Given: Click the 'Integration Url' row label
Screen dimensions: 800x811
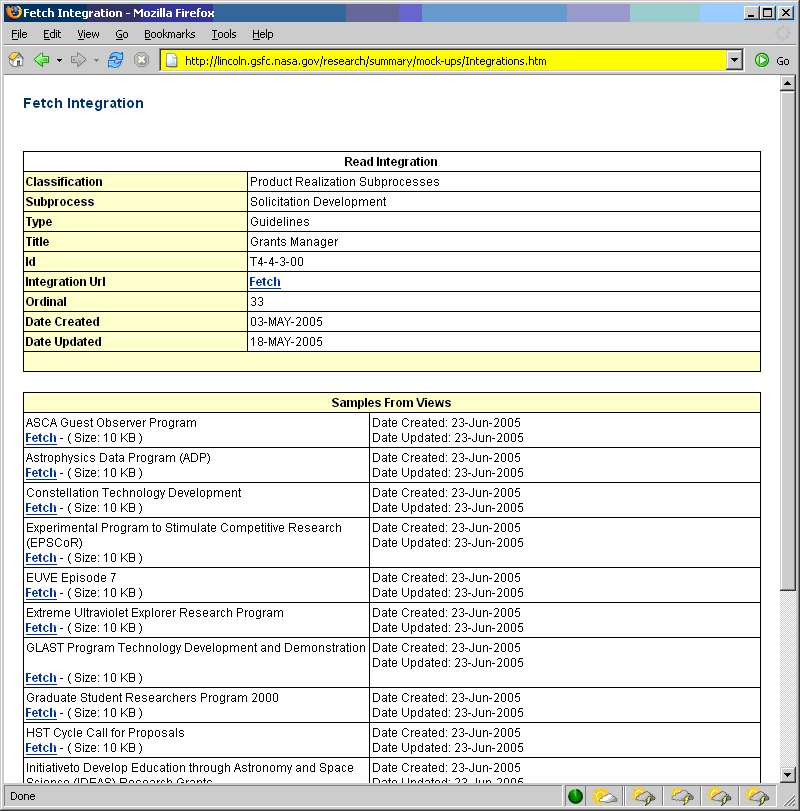Looking at the screenshot, I should (x=66, y=282).
